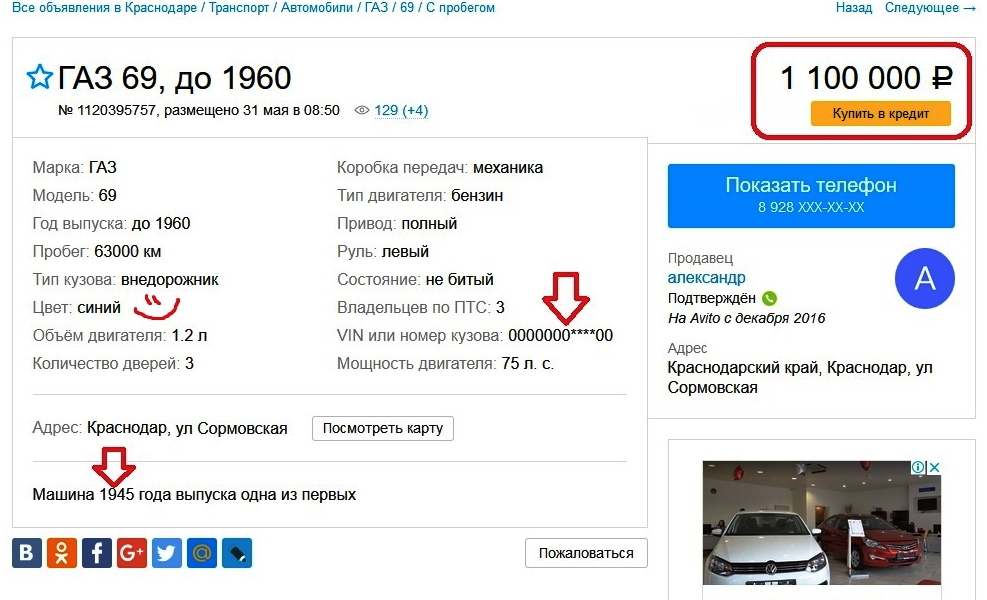Share listing on Facebook
Screen dimensions: 987x600
(x=97, y=553)
